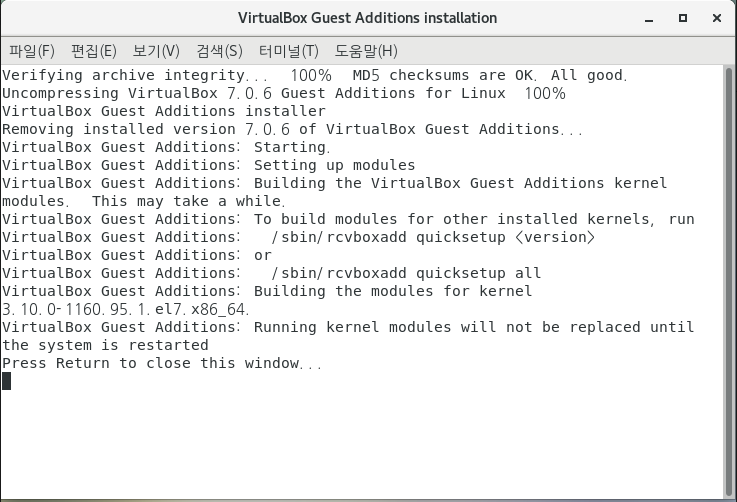This screenshot has height=502, width=737.
Task: Click 'modules. This may take a while.' line
Action: 144,201
